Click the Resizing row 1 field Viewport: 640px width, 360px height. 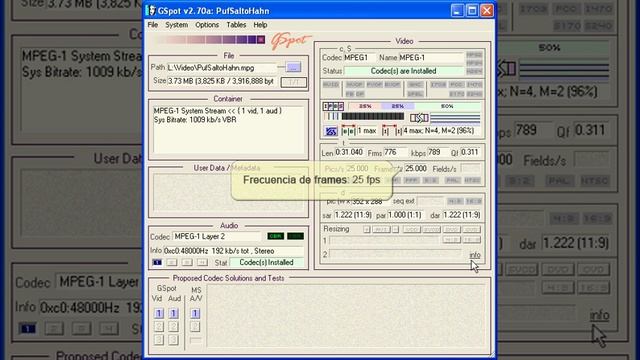coord(384,240)
